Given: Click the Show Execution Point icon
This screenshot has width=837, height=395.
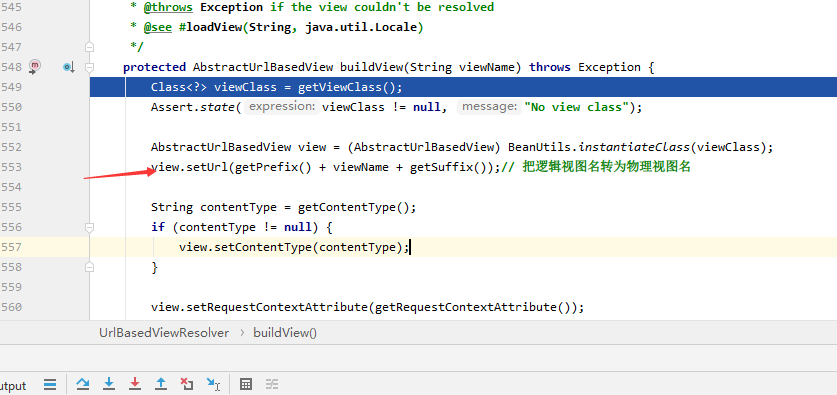Looking at the screenshot, I should [x=50, y=384].
